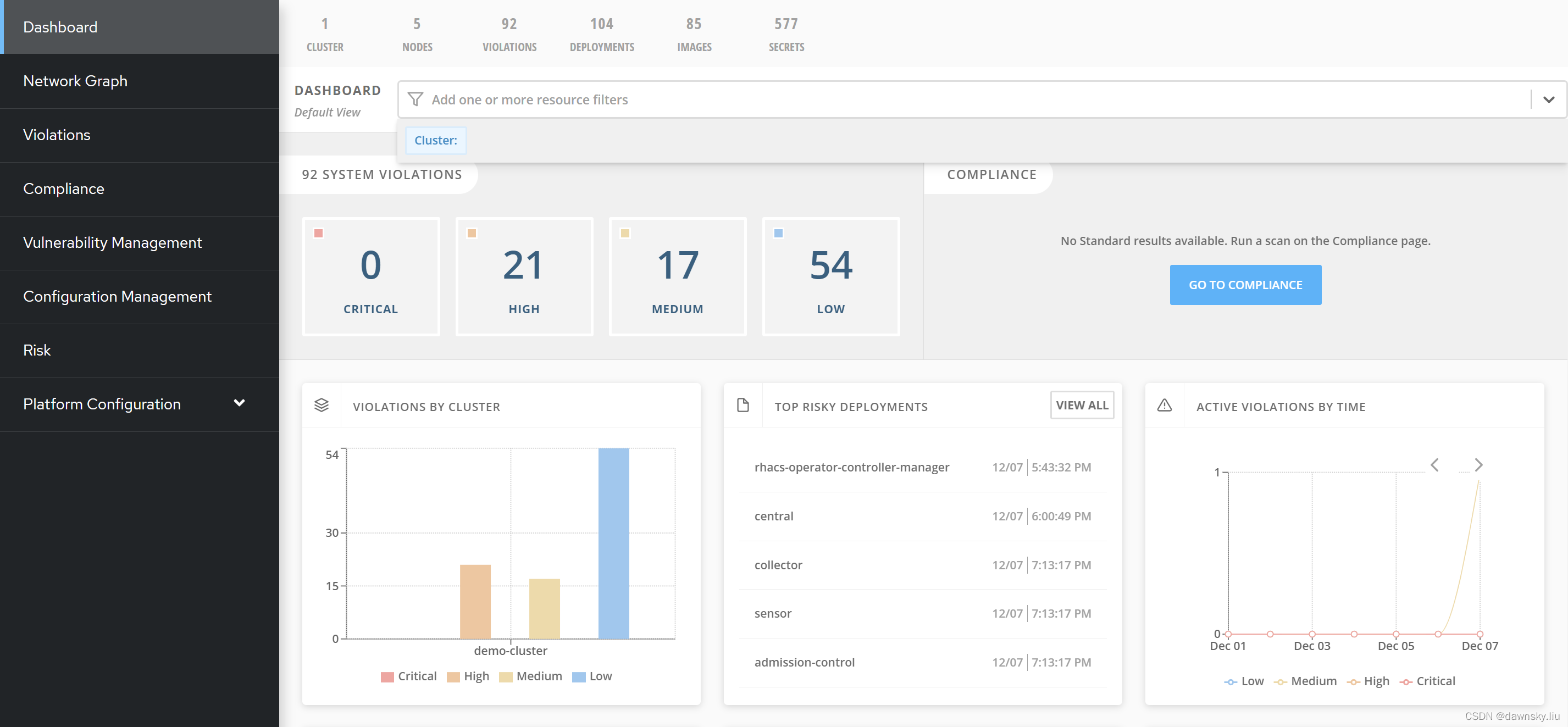This screenshot has height=727, width=1568.
Task: Click the 104 Deployments summary count
Action: (x=602, y=34)
